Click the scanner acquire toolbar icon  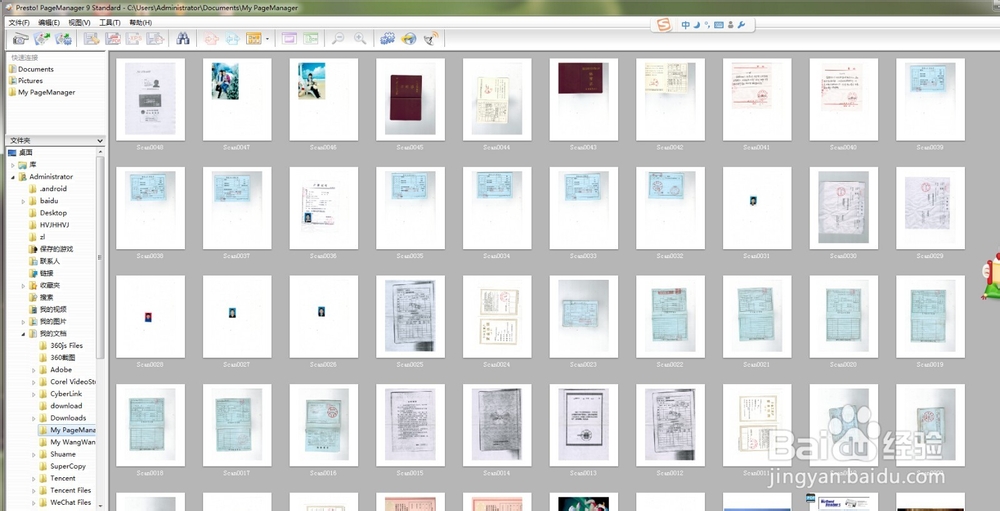pyautogui.click(x=21, y=39)
